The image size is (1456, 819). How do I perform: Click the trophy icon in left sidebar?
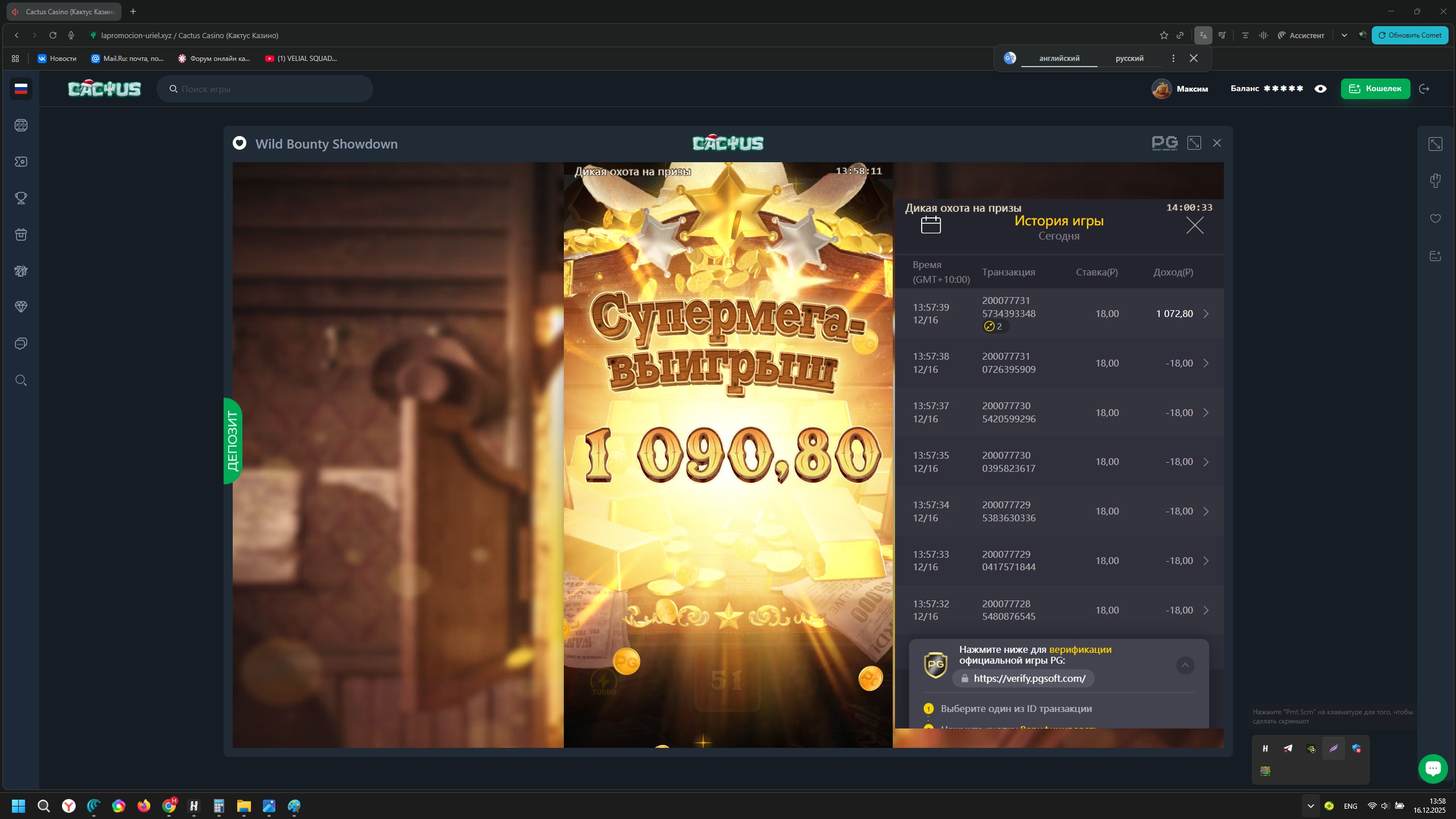coord(21,198)
